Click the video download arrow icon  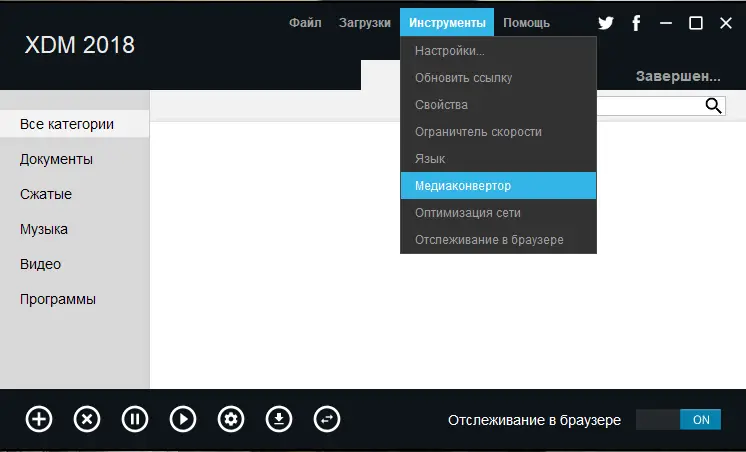coord(279,419)
